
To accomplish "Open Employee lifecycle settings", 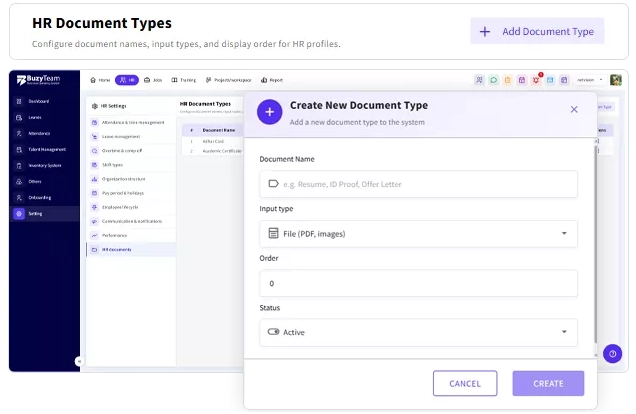I will coord(131,207).
